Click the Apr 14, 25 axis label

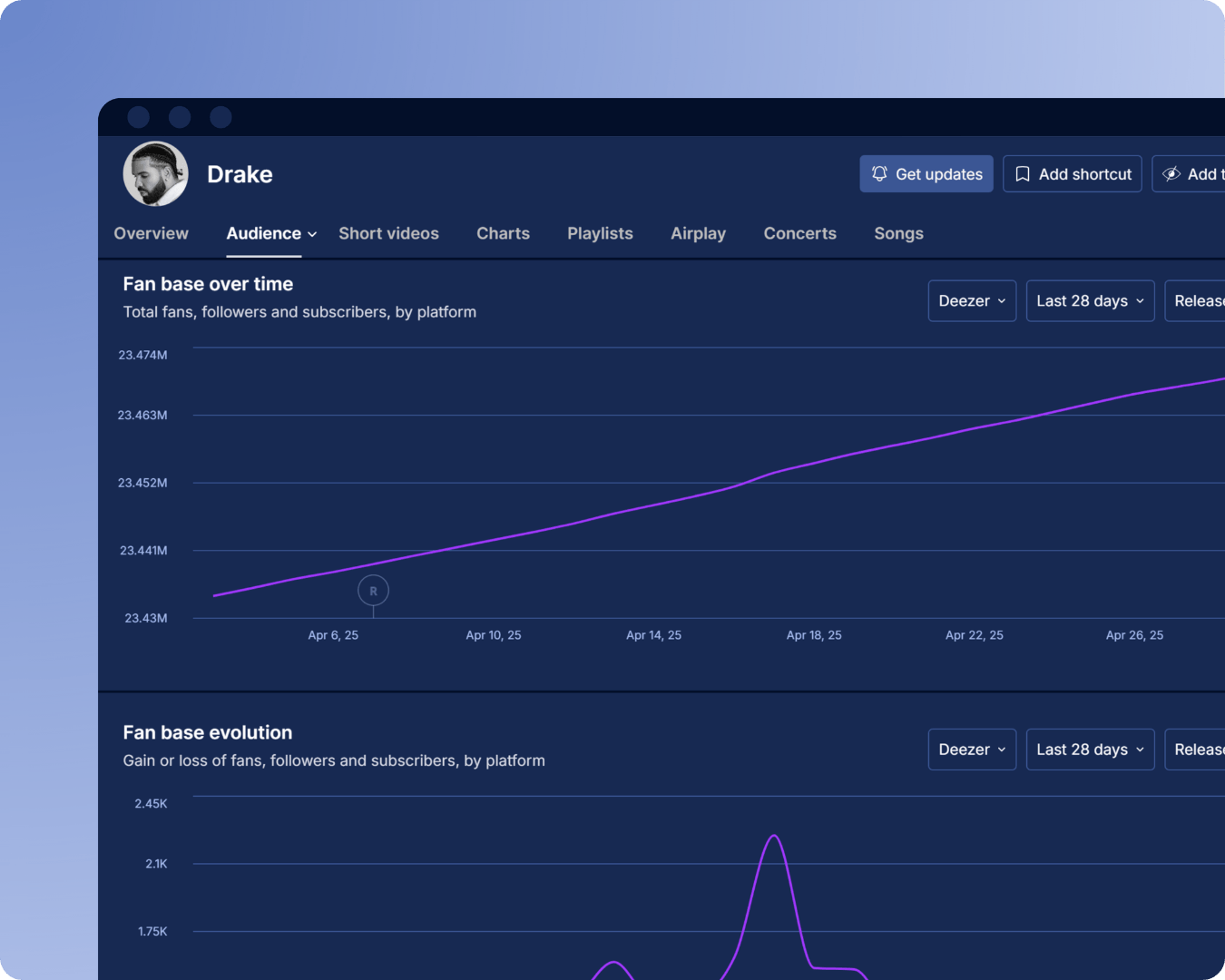coord(653,635)
